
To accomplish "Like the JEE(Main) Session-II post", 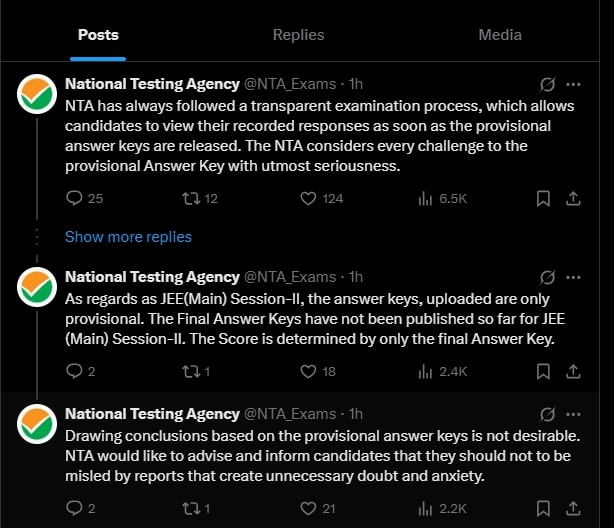I will coord(308,371).
